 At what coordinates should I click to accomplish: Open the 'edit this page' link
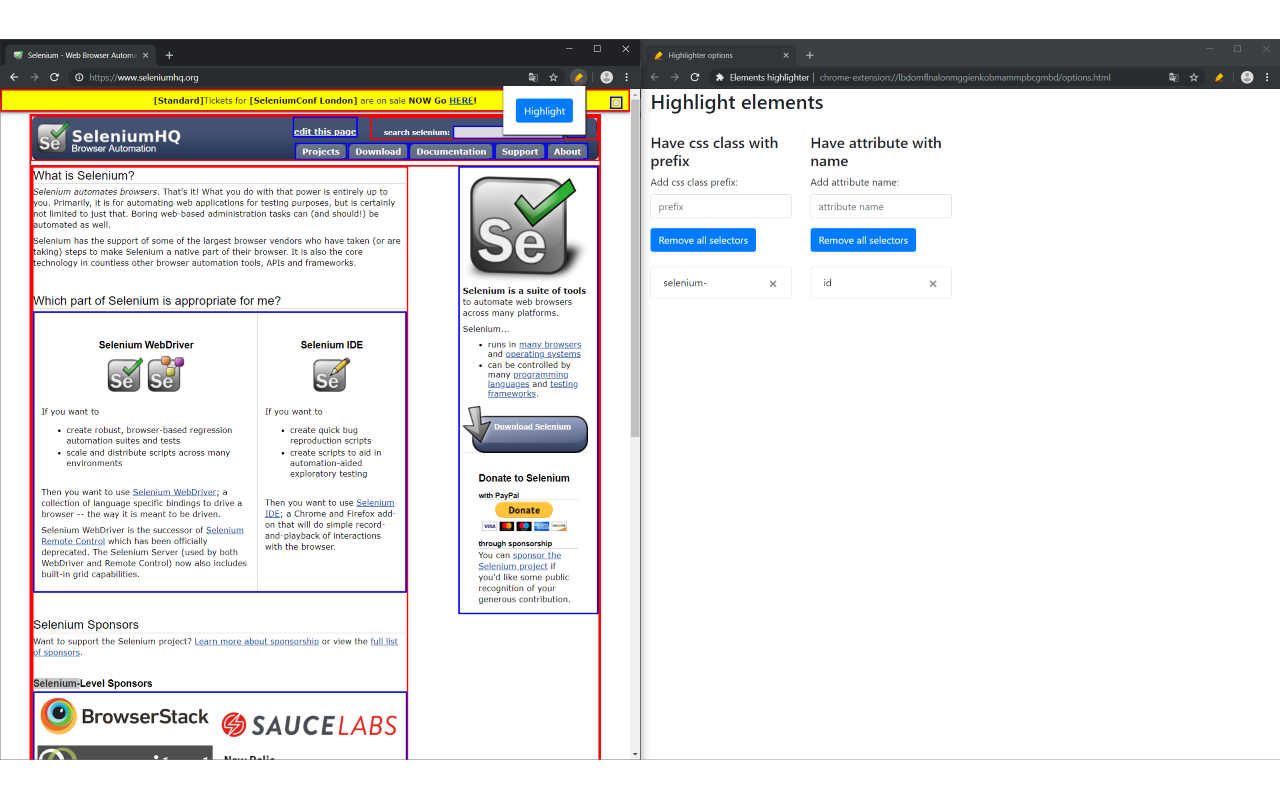coord(325,131)
